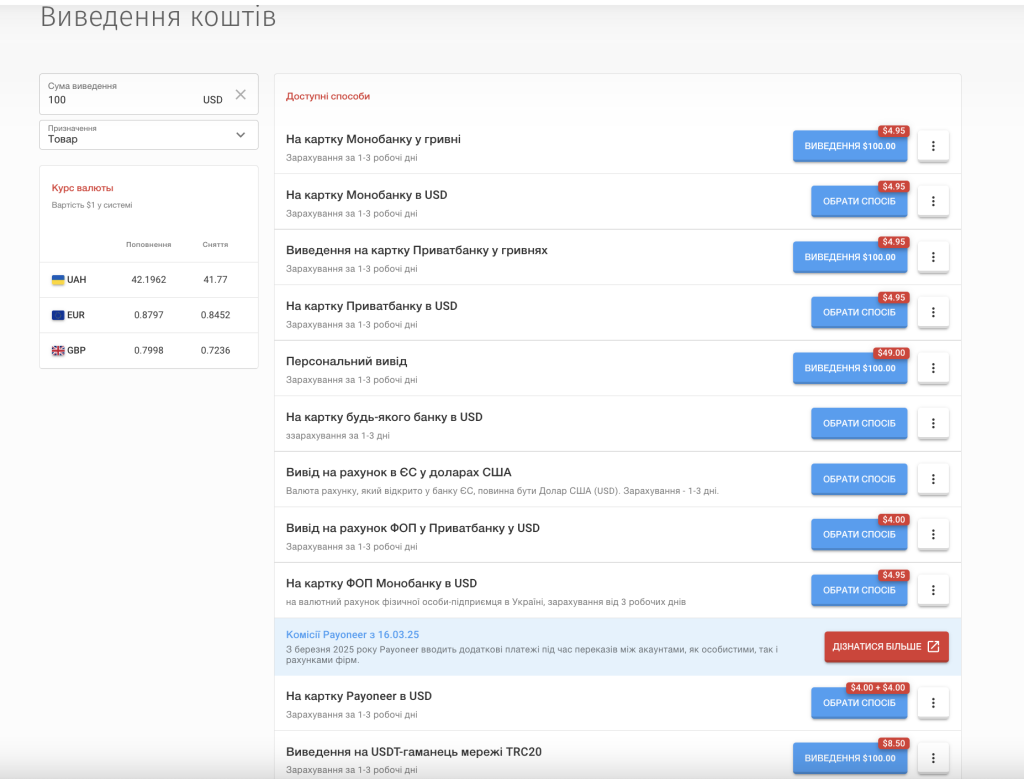
Task: Open three-dot menu for EU account withdrawal
Action: [932, 479]
